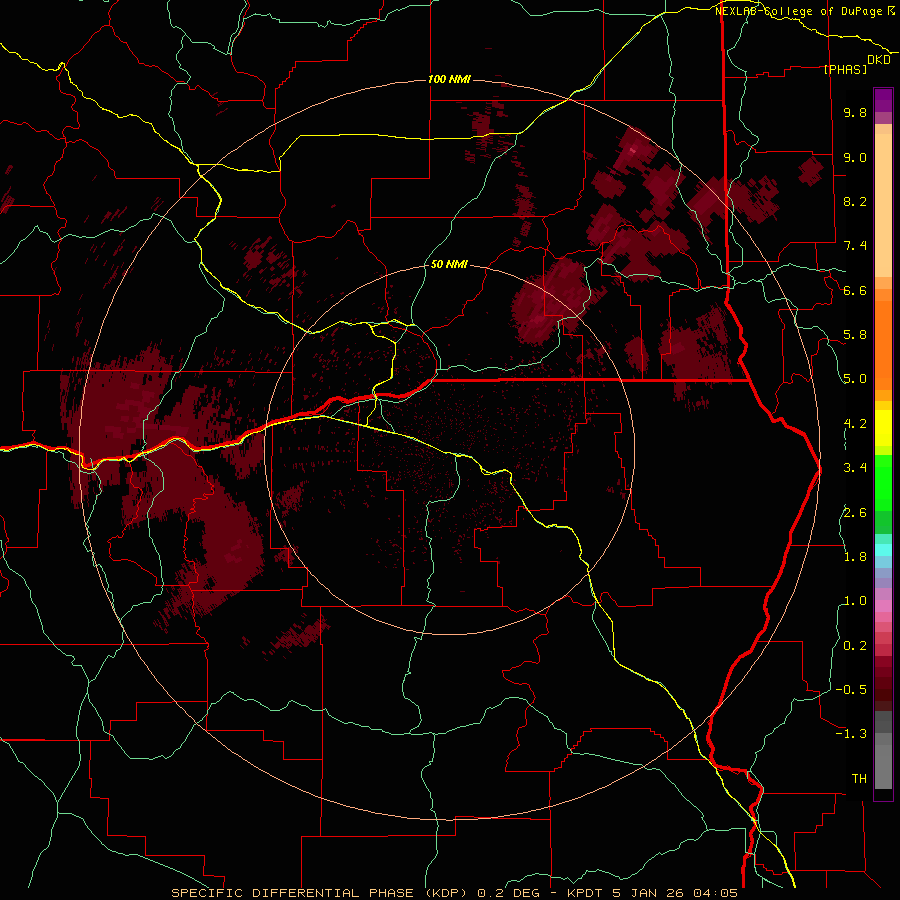Viewport: 900px width, 900px height.
Task: Click the -1.3 value on color scale
Action: [x=851, y=734]
